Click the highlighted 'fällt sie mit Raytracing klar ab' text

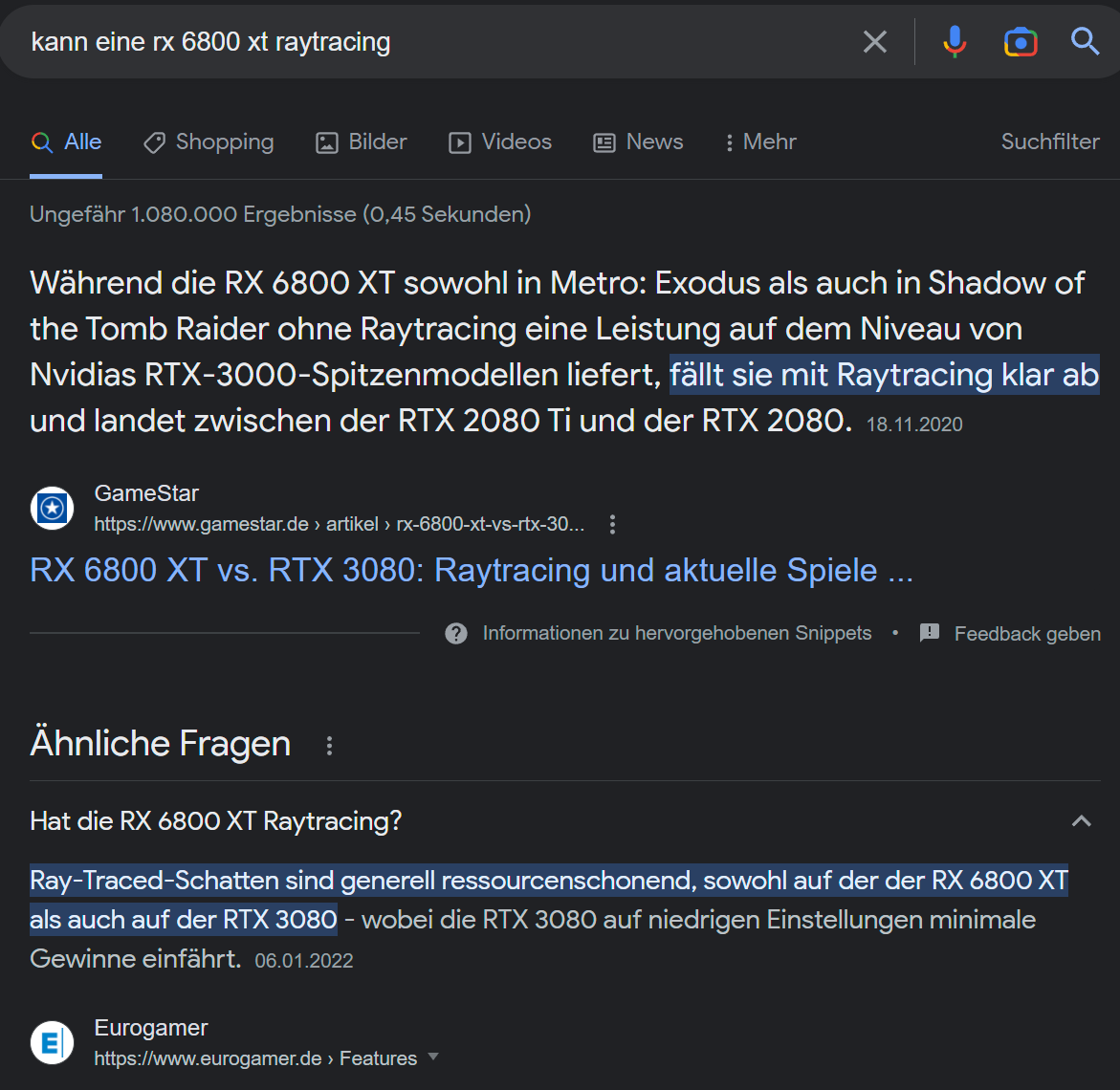click(x=884, y=374)
